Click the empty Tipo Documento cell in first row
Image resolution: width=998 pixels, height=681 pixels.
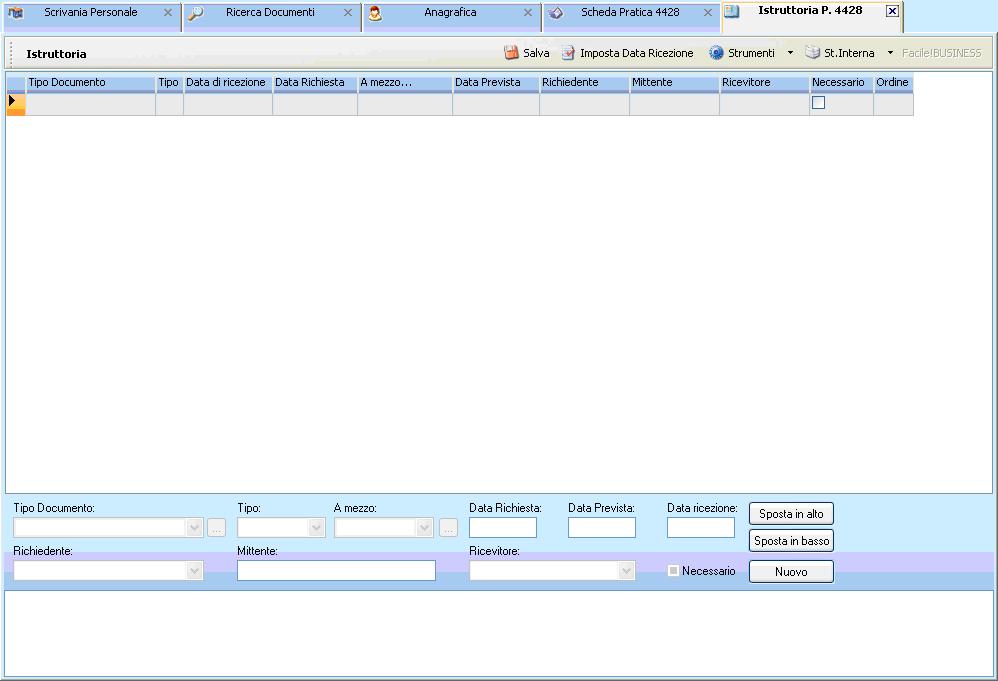pyautogui.click(x=90, y=104)
